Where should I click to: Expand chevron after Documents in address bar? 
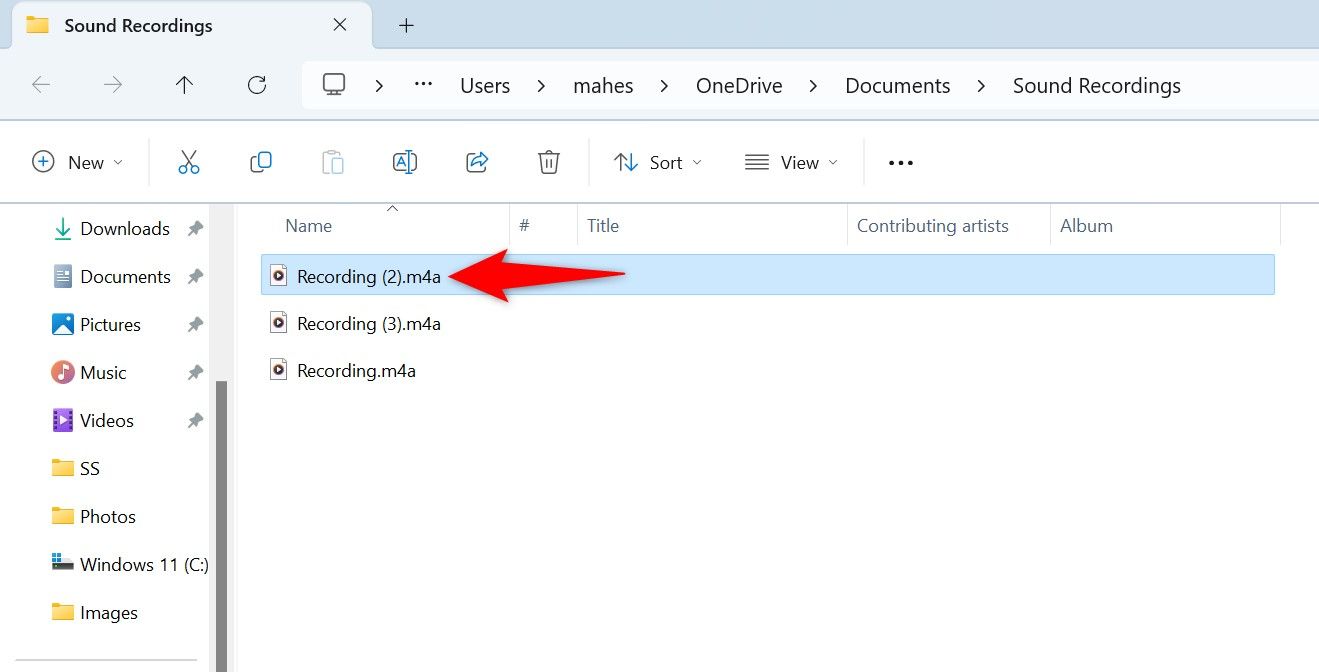982,86
